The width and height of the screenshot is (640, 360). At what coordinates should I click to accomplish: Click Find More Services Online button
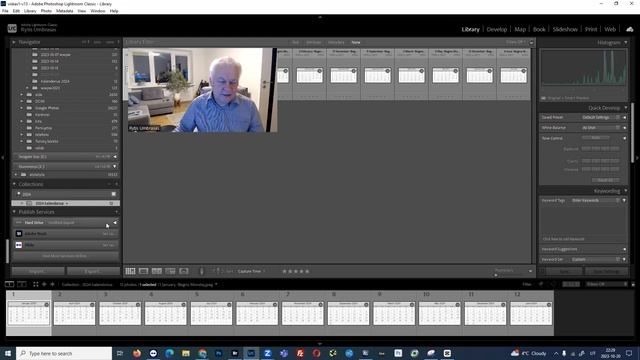(x=65, y=256)
